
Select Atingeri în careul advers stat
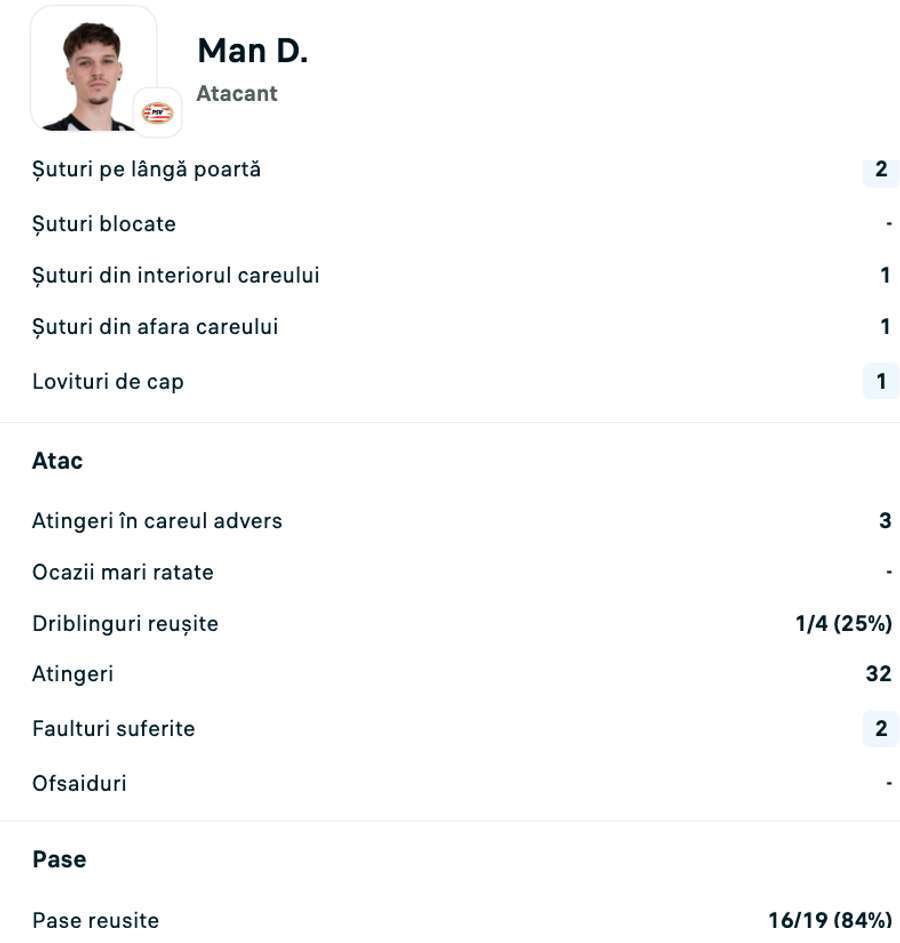point(157,521)
